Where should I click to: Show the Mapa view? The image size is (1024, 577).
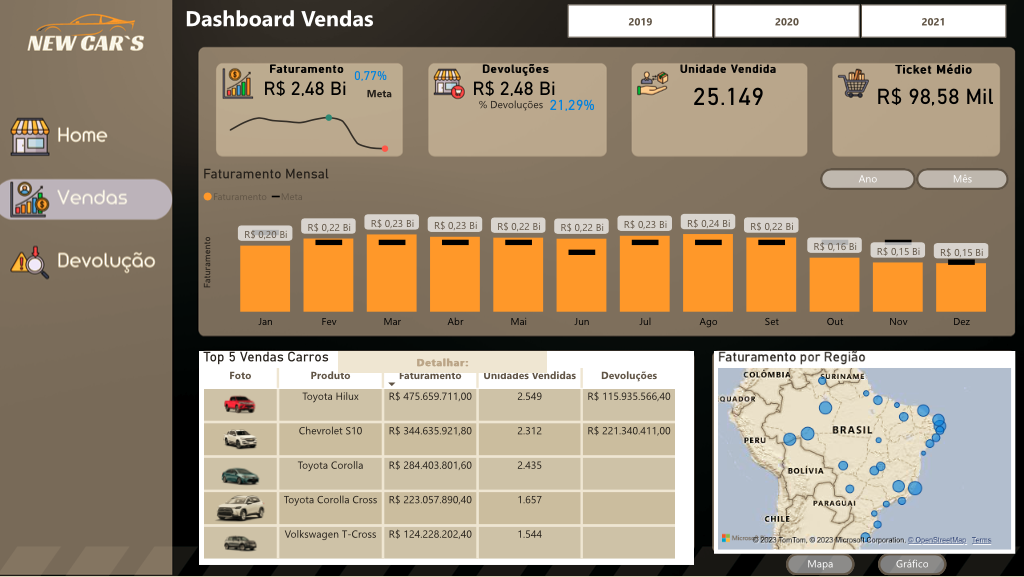[820, 564]
